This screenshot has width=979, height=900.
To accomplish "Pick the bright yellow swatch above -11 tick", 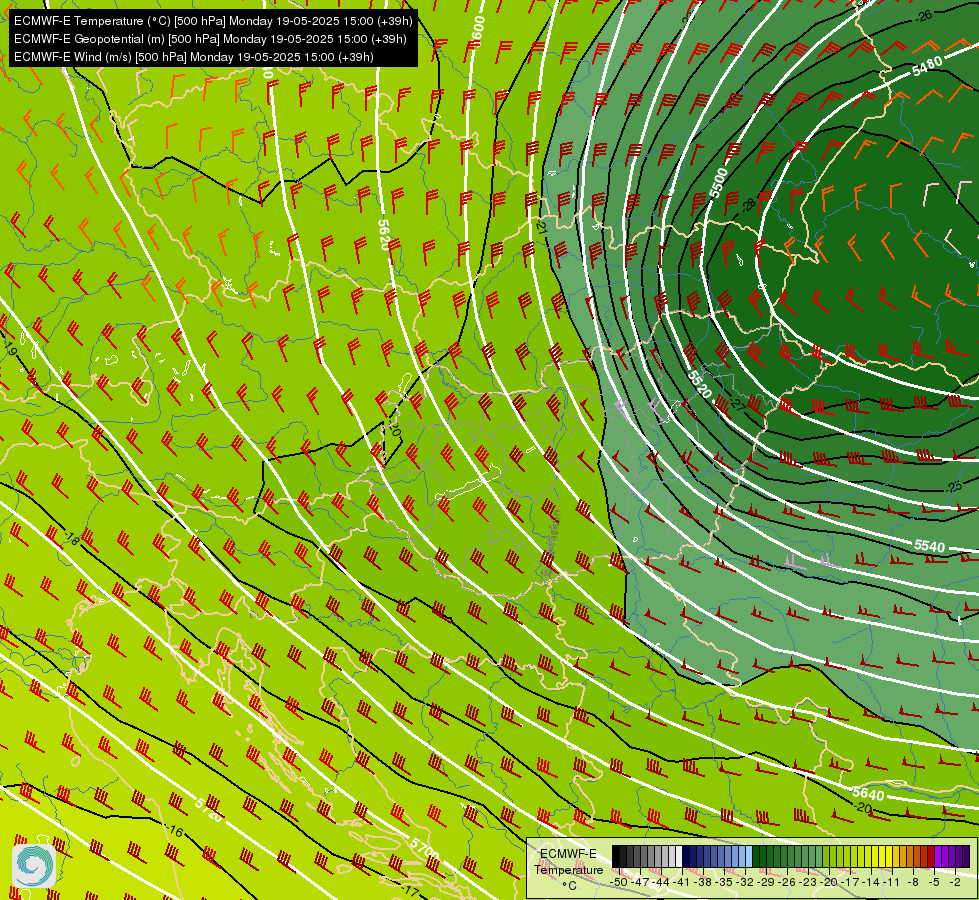I will pos(889,856).
